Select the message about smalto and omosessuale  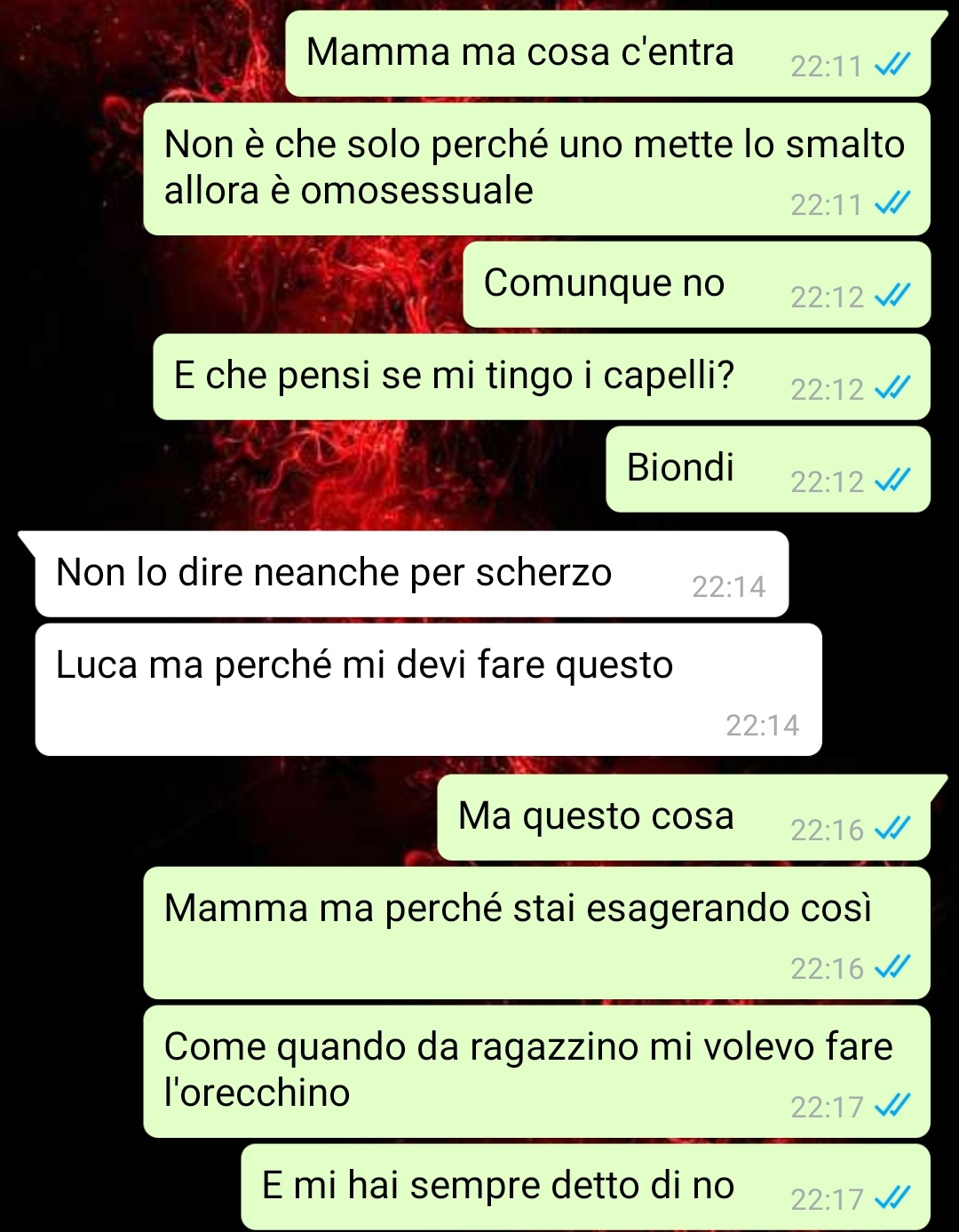536,169
